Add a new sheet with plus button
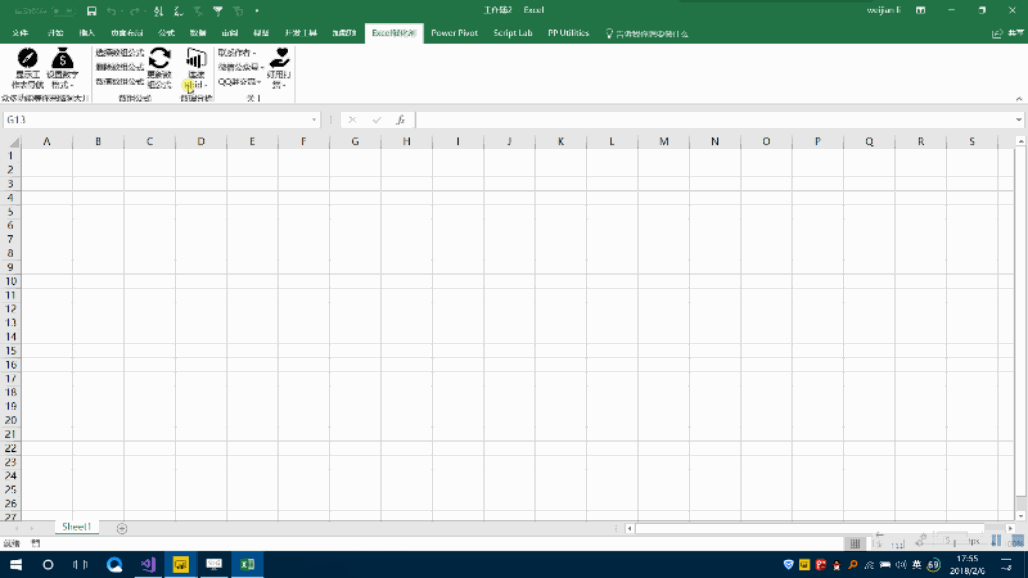The image size is (1028, 578). [122, 528]
